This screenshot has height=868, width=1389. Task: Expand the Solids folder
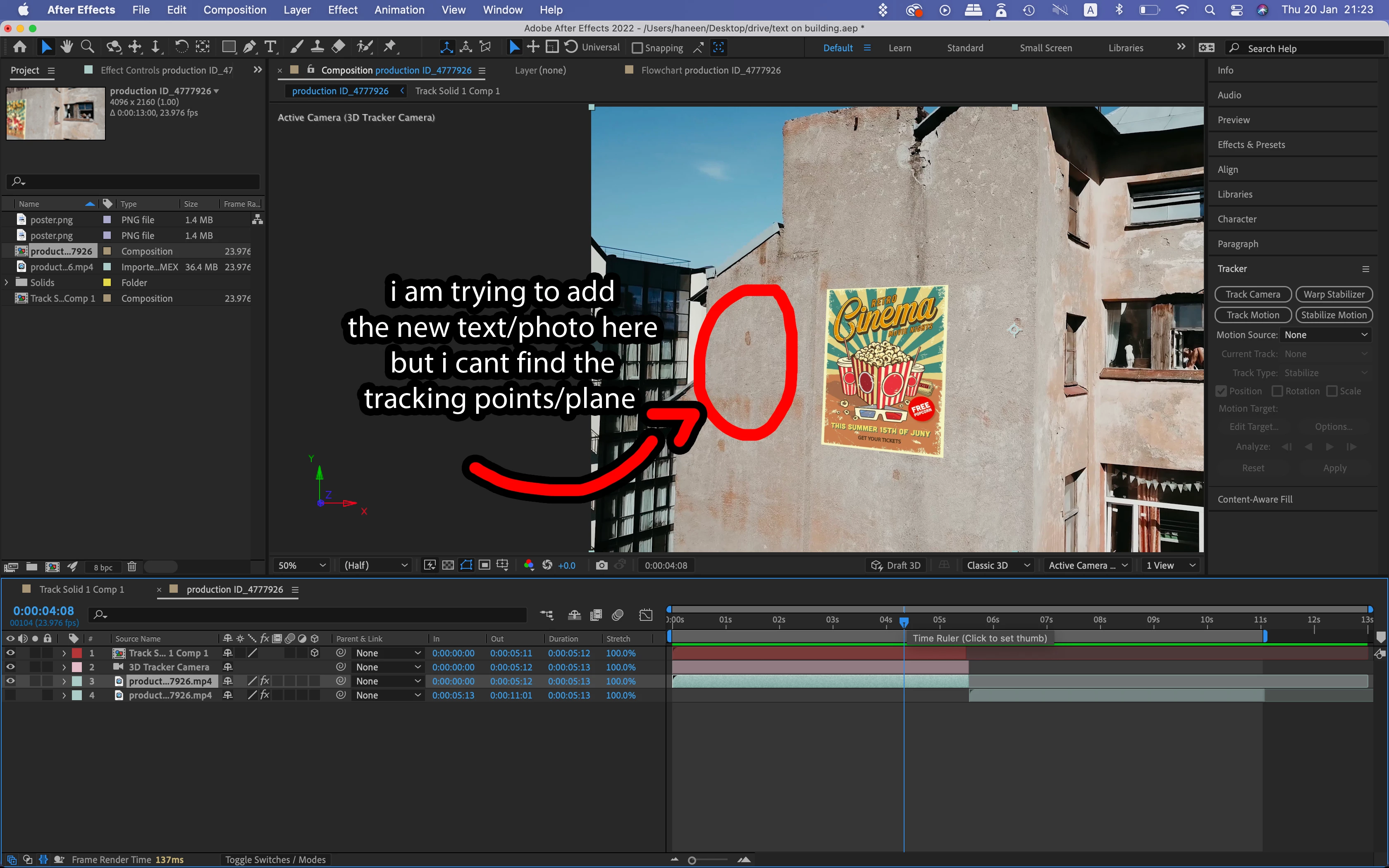[x=6, y=282]
